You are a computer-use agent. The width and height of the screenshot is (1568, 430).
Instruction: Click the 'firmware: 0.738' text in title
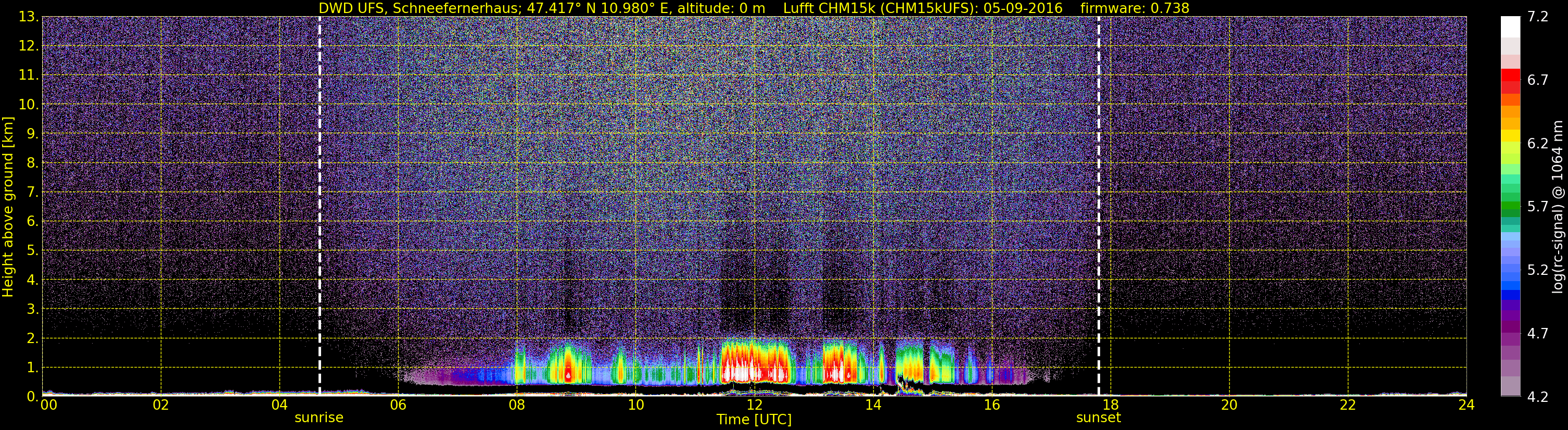[1134, 8]
